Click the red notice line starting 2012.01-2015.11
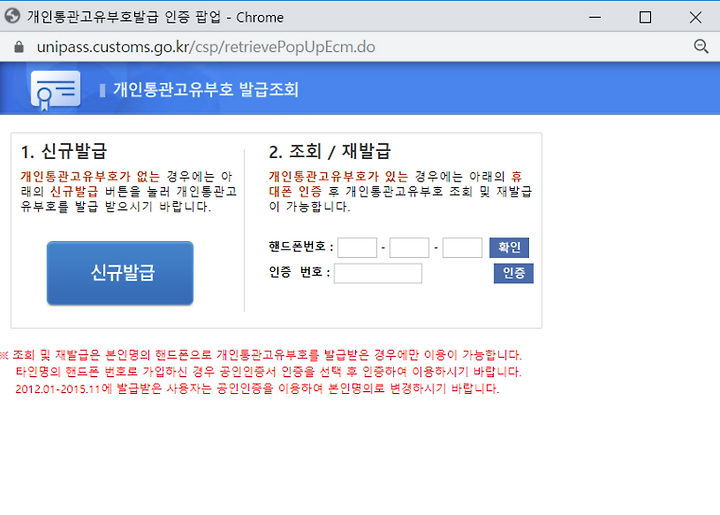720x515 pixels. point(257,389)
